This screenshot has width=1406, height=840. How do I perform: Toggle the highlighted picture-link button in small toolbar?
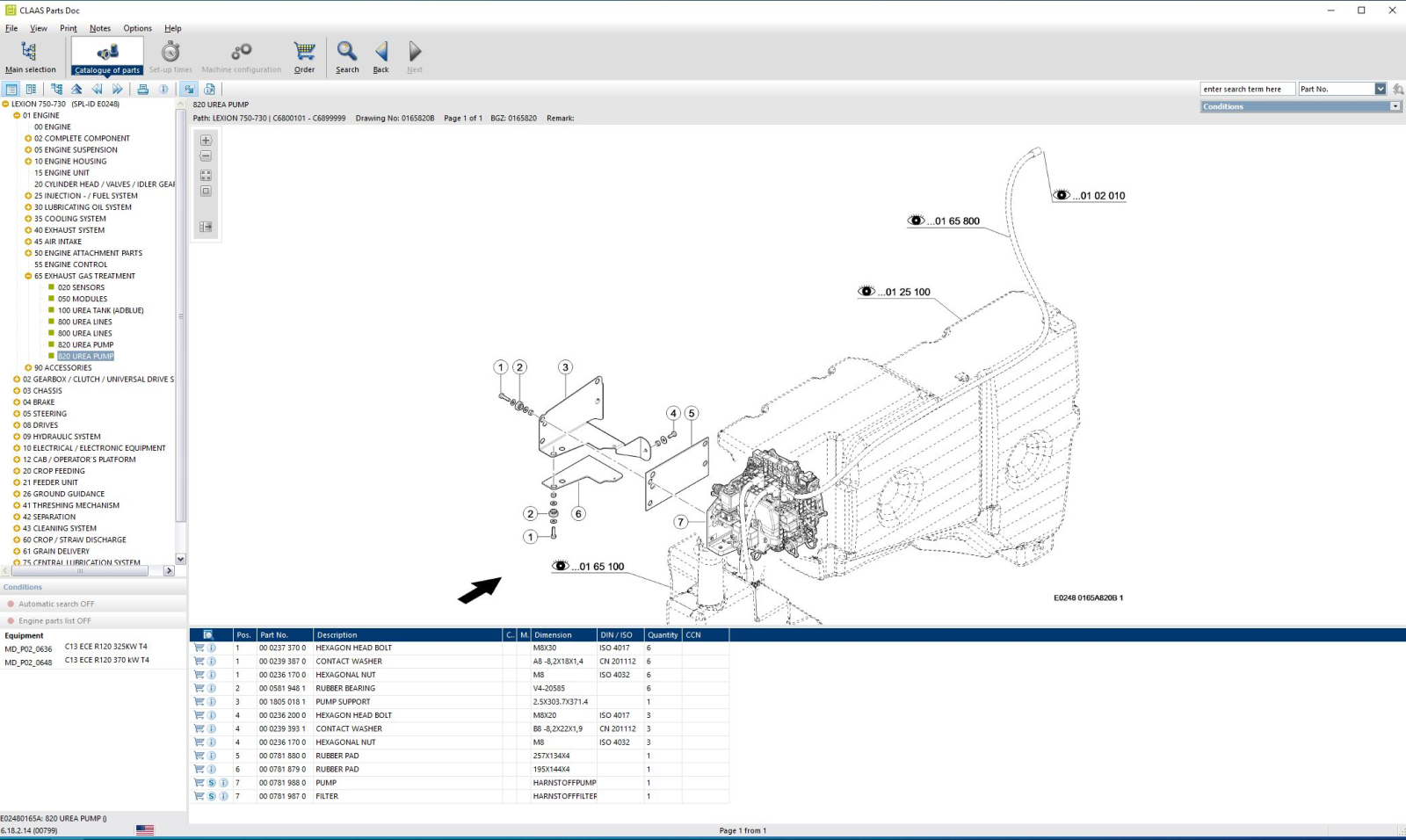[189, 89]
